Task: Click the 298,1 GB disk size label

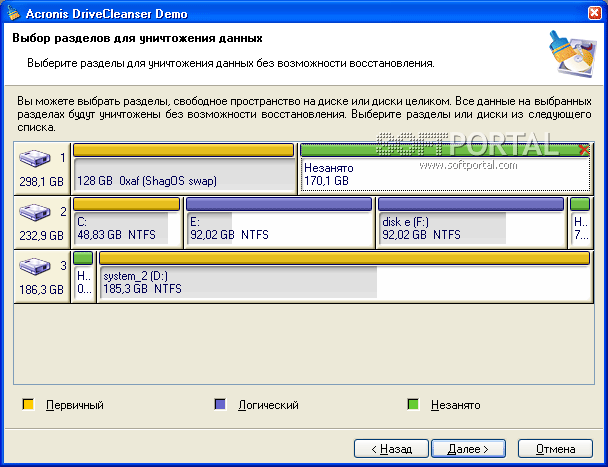Action: pos(41,181)
